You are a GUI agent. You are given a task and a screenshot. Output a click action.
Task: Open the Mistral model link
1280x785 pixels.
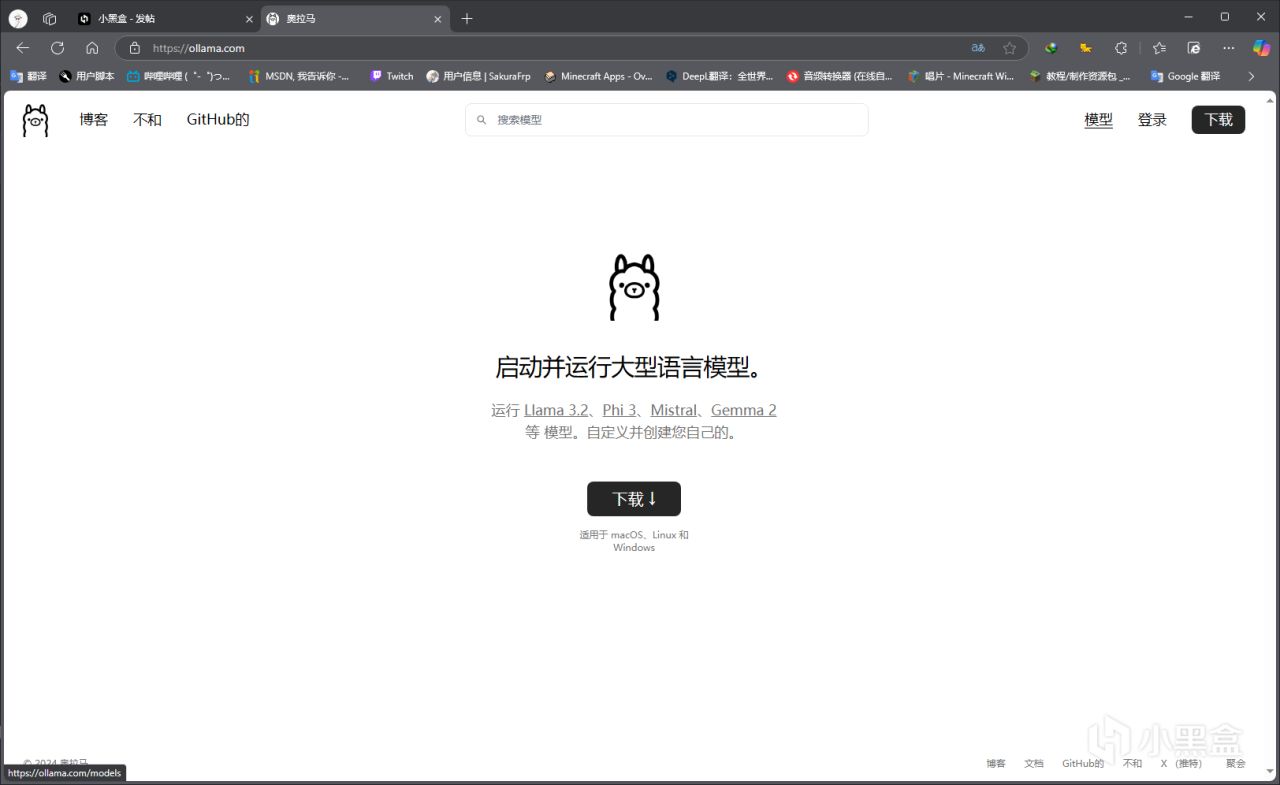coord(674,410)
